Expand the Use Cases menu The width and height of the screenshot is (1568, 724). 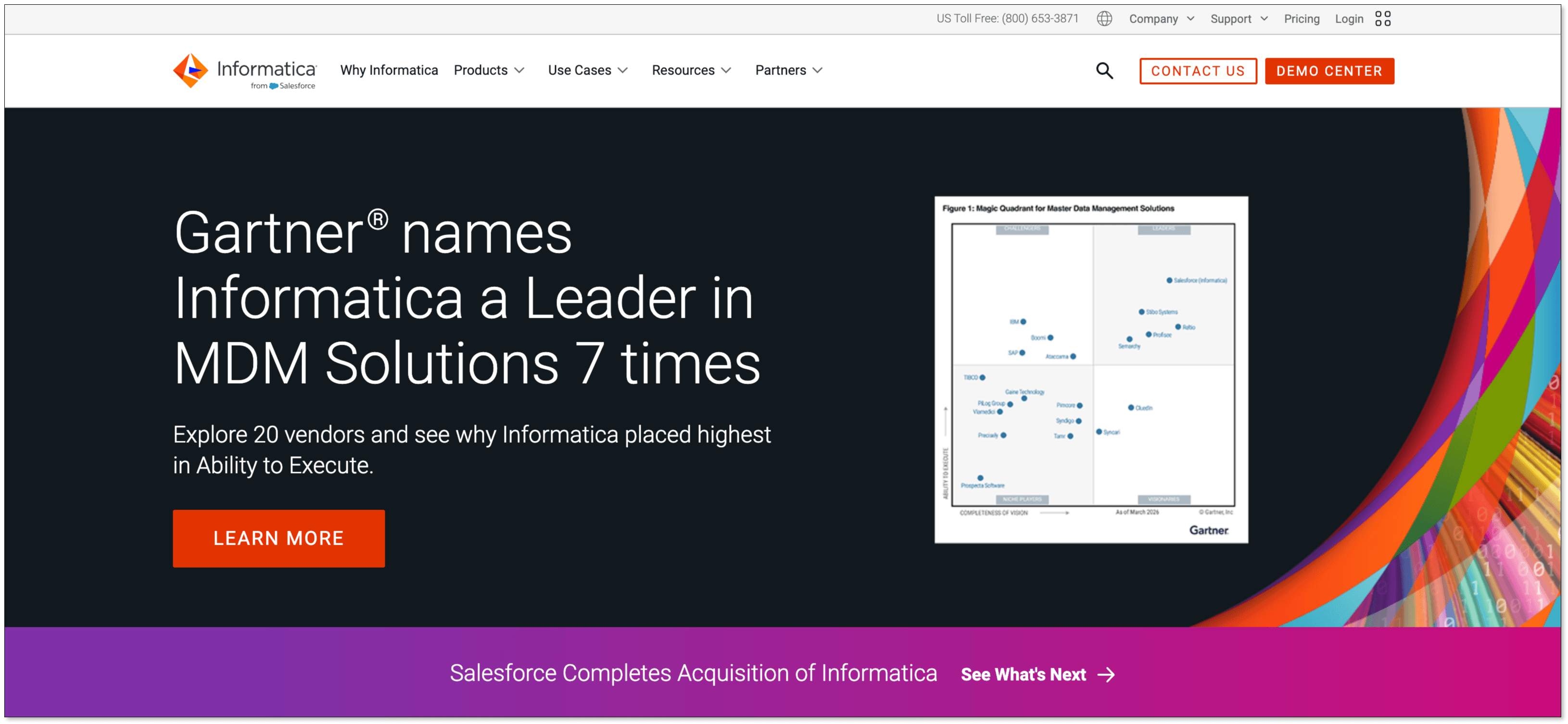[587, 70]
